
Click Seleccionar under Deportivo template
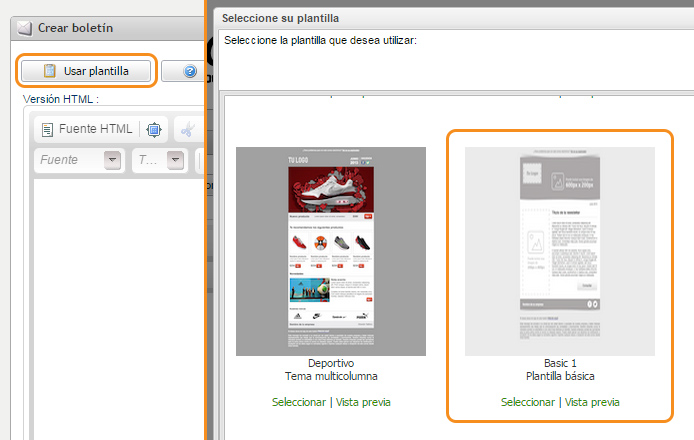(x=299, y=402)
